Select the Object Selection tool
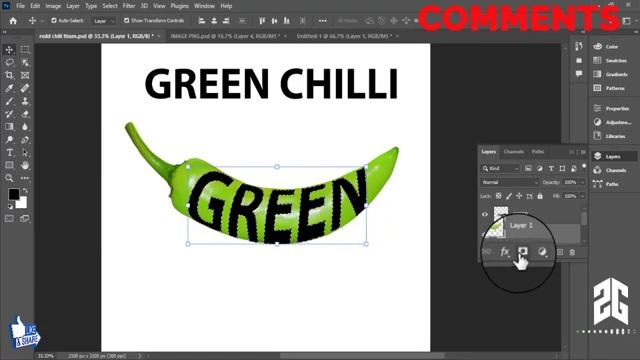 coord(25,62)
